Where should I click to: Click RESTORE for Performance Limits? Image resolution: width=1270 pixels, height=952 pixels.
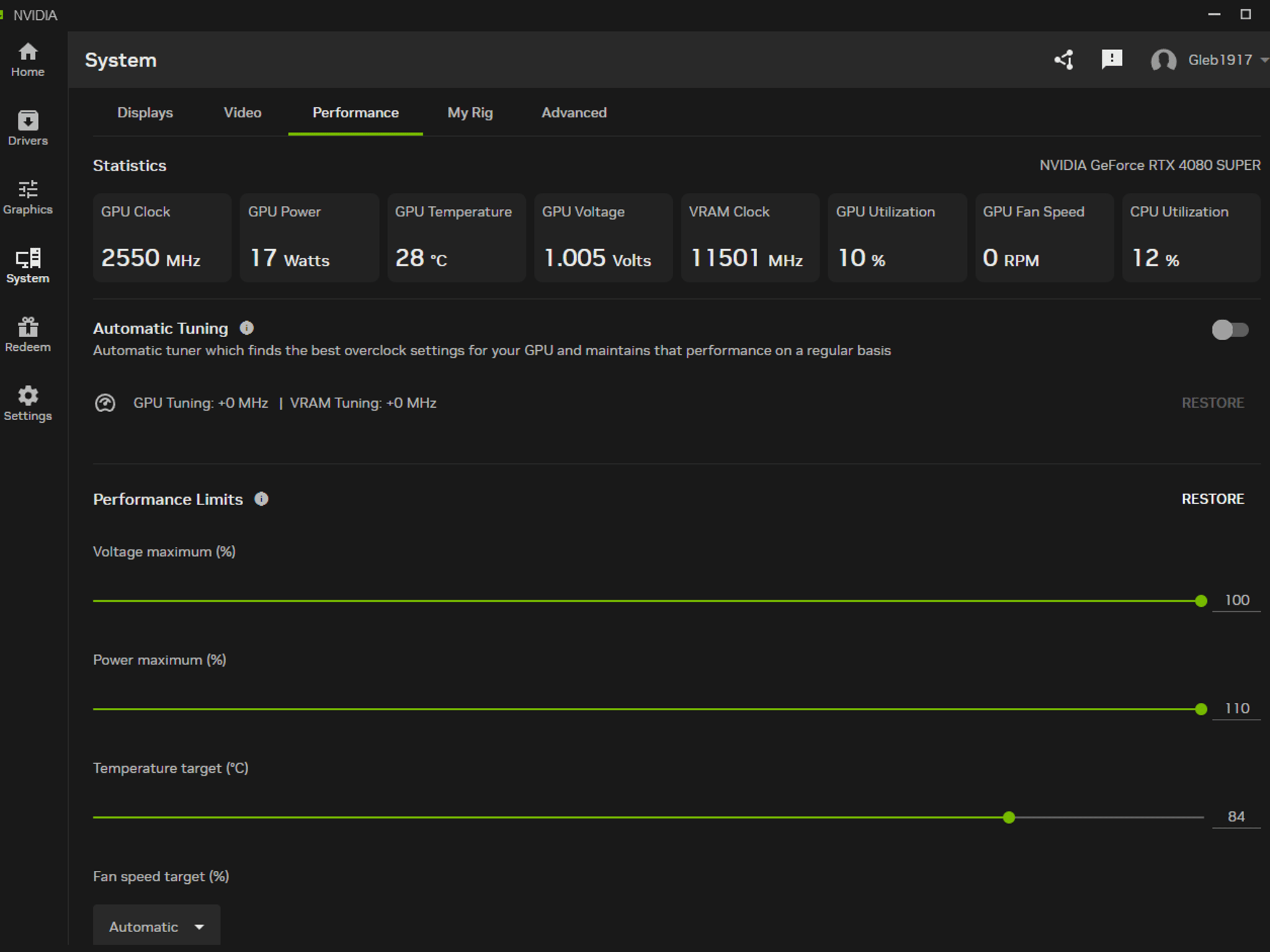[1212, 499]
